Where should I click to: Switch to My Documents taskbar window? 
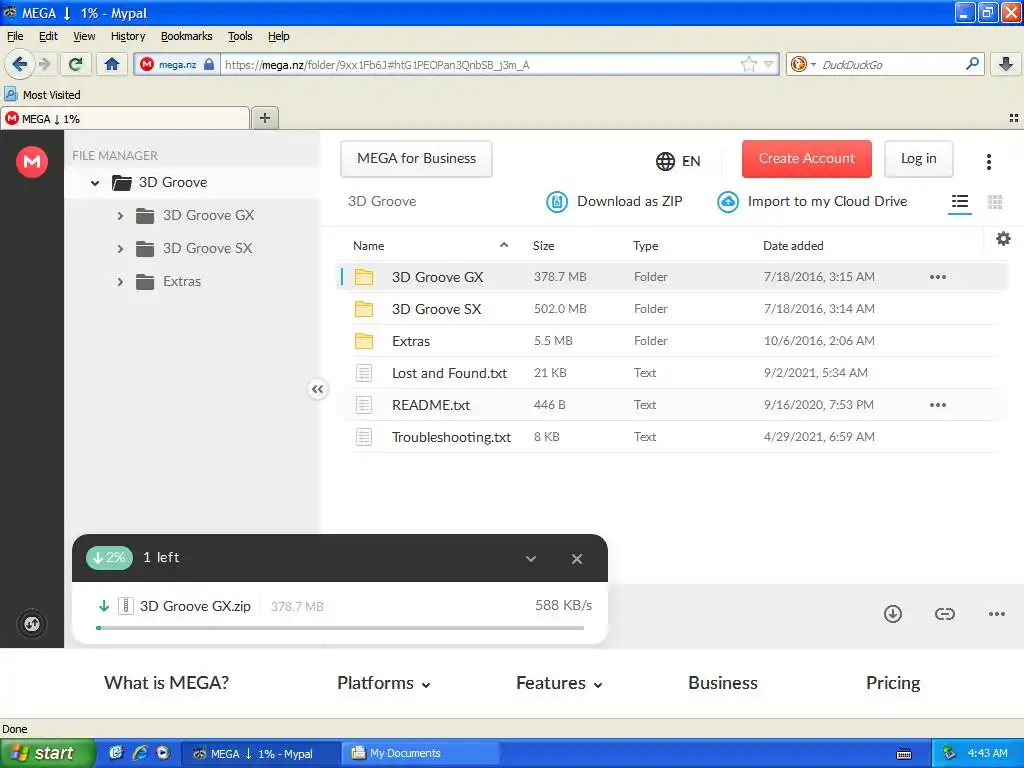point(419,753)
